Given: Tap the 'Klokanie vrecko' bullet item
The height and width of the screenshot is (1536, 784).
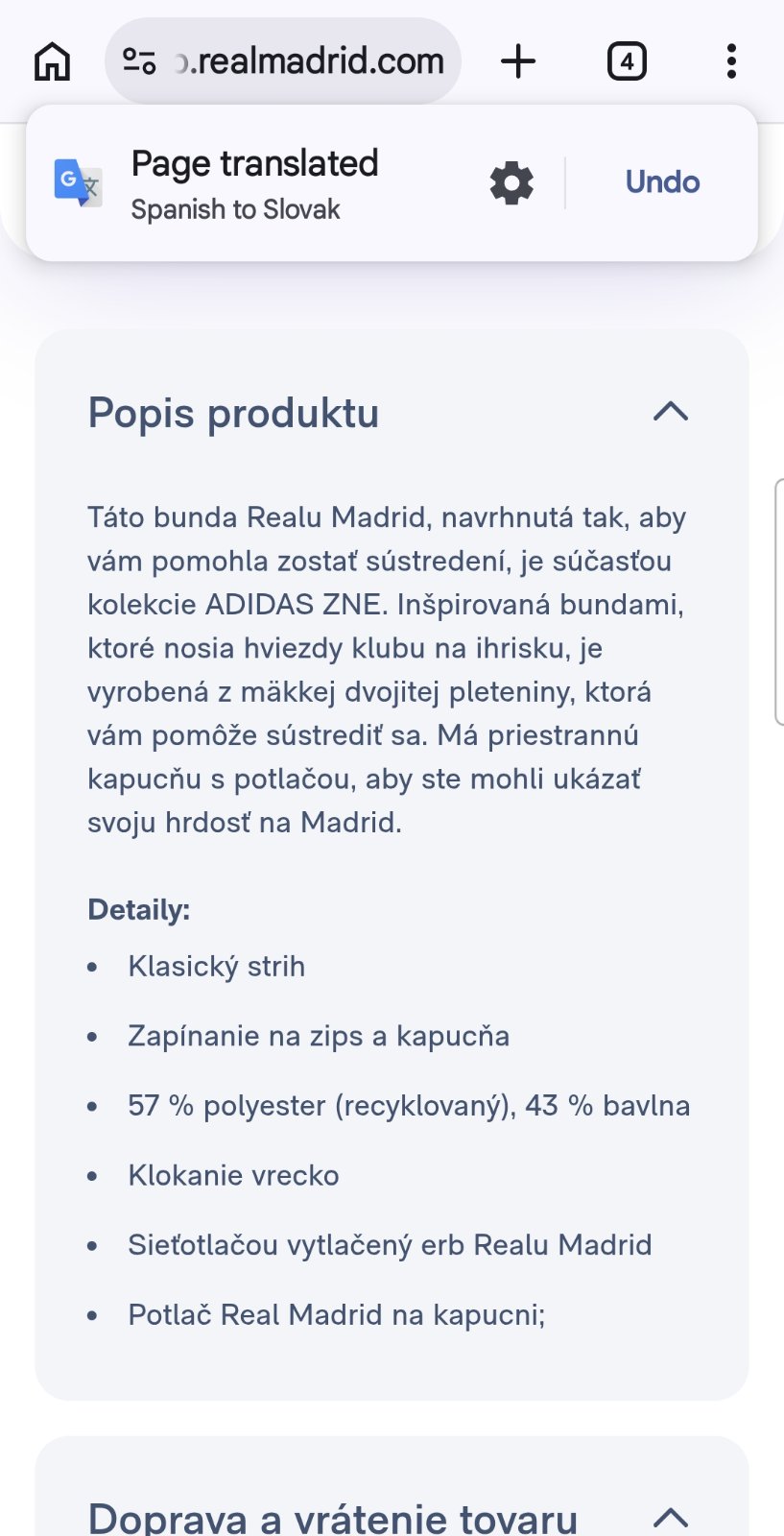Looking at the screenshot, I should point(233,1175).
